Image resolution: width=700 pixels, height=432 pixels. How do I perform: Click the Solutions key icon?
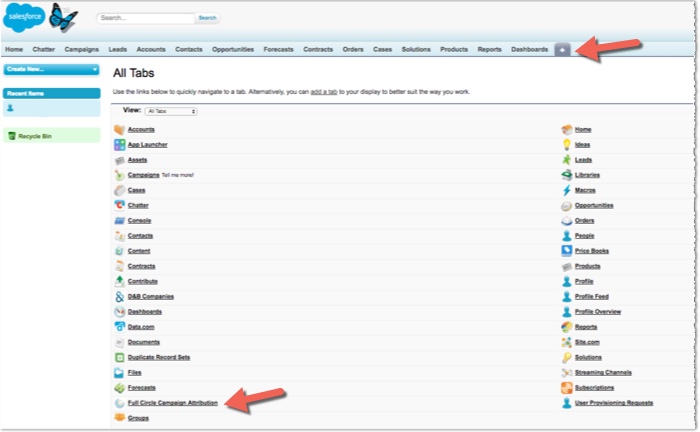(566, 357)
